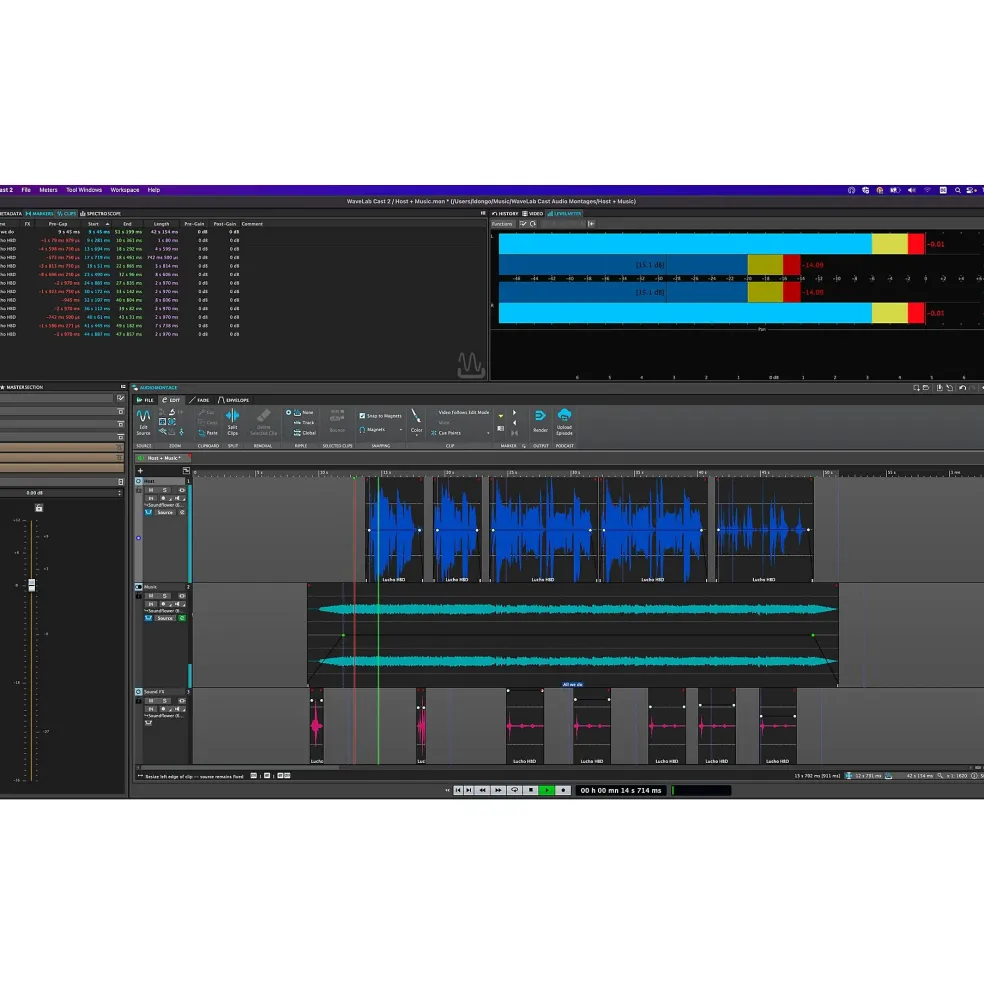This screenshot has height=985, width=984.
Task: Click the timecode display 14 s 714 ms
Action: point(621,790)
